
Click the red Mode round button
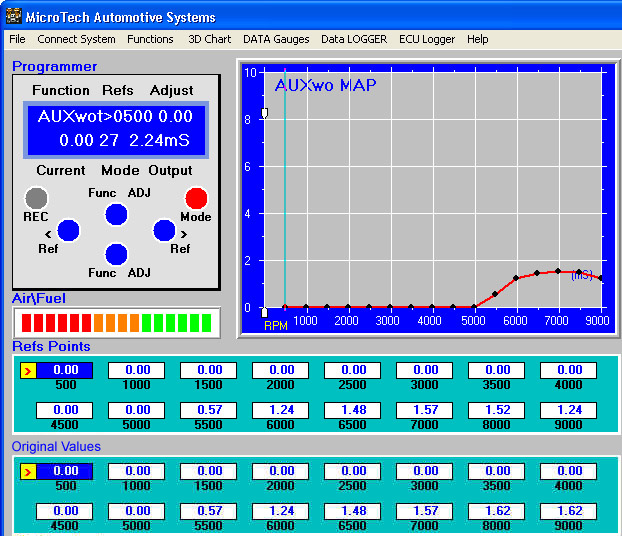(x=196, y=198)
